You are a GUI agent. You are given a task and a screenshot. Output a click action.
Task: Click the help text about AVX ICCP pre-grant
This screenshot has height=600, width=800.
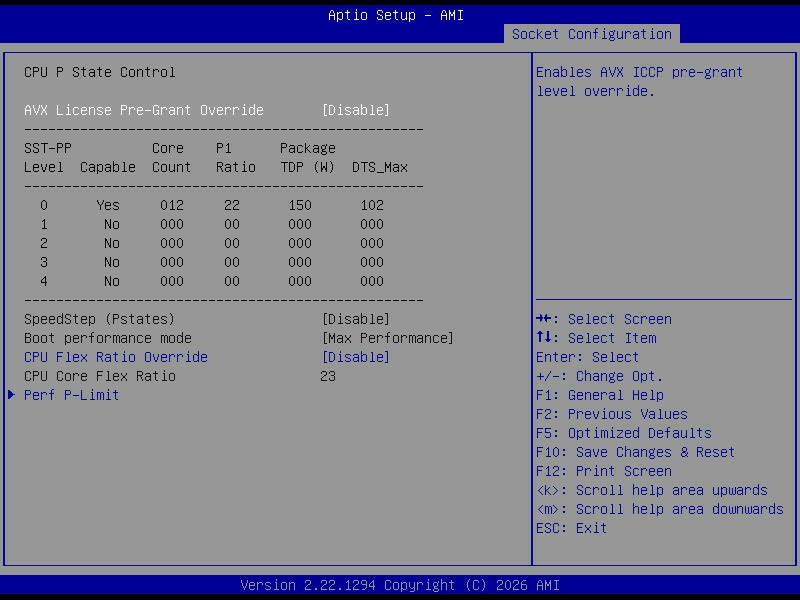click(x=639, y=82)
